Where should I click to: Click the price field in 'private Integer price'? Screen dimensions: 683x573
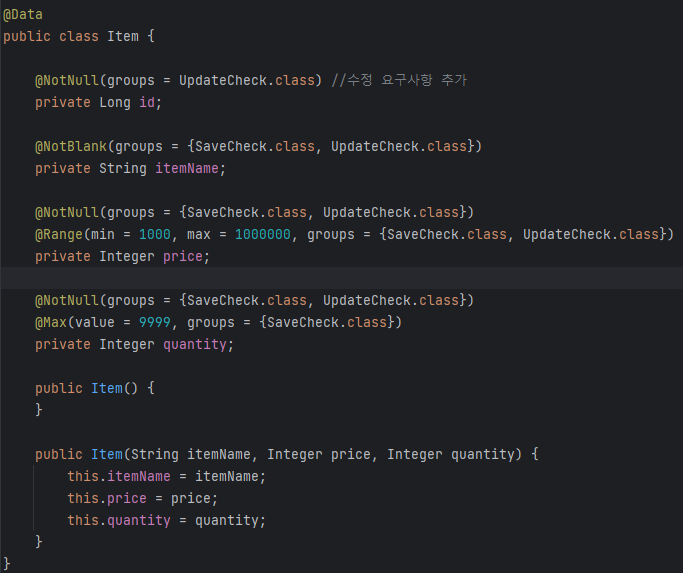183,256
